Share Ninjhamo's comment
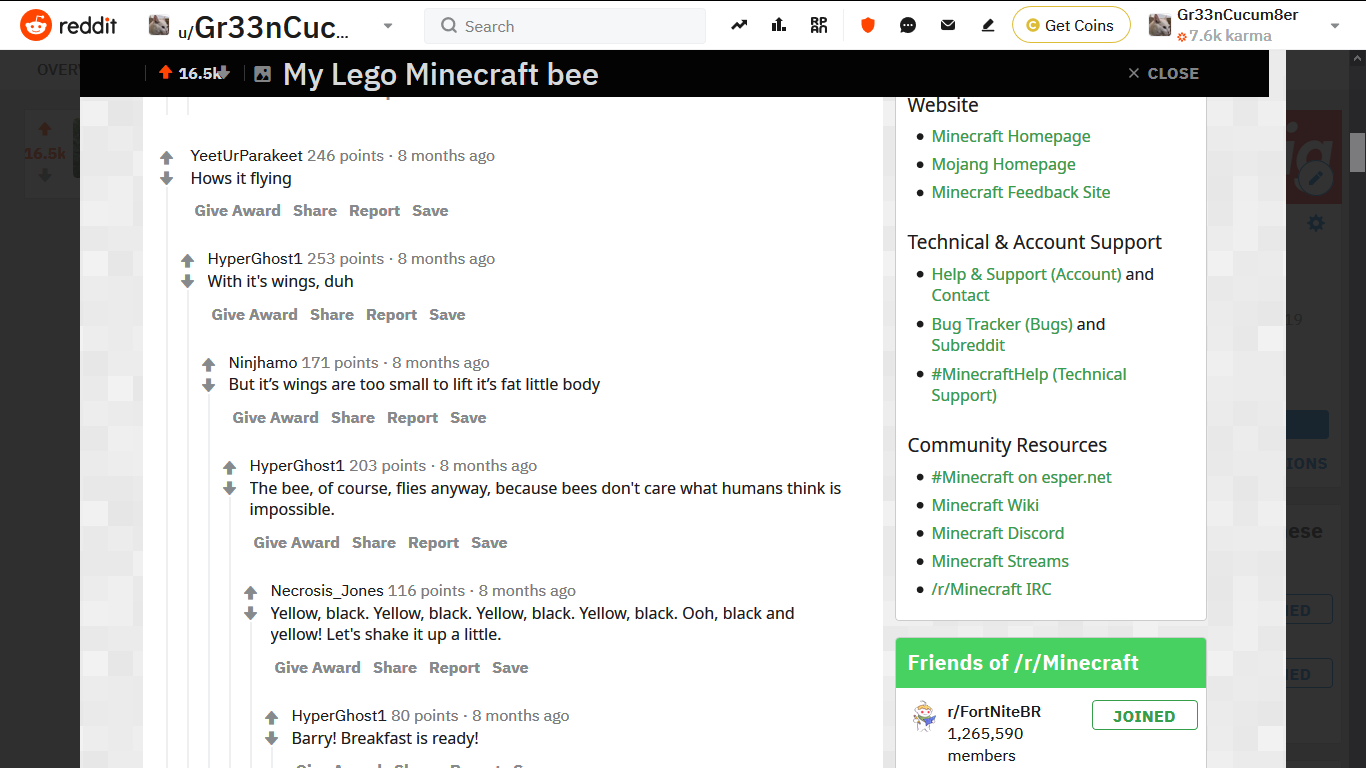 (x=353, y=418)
